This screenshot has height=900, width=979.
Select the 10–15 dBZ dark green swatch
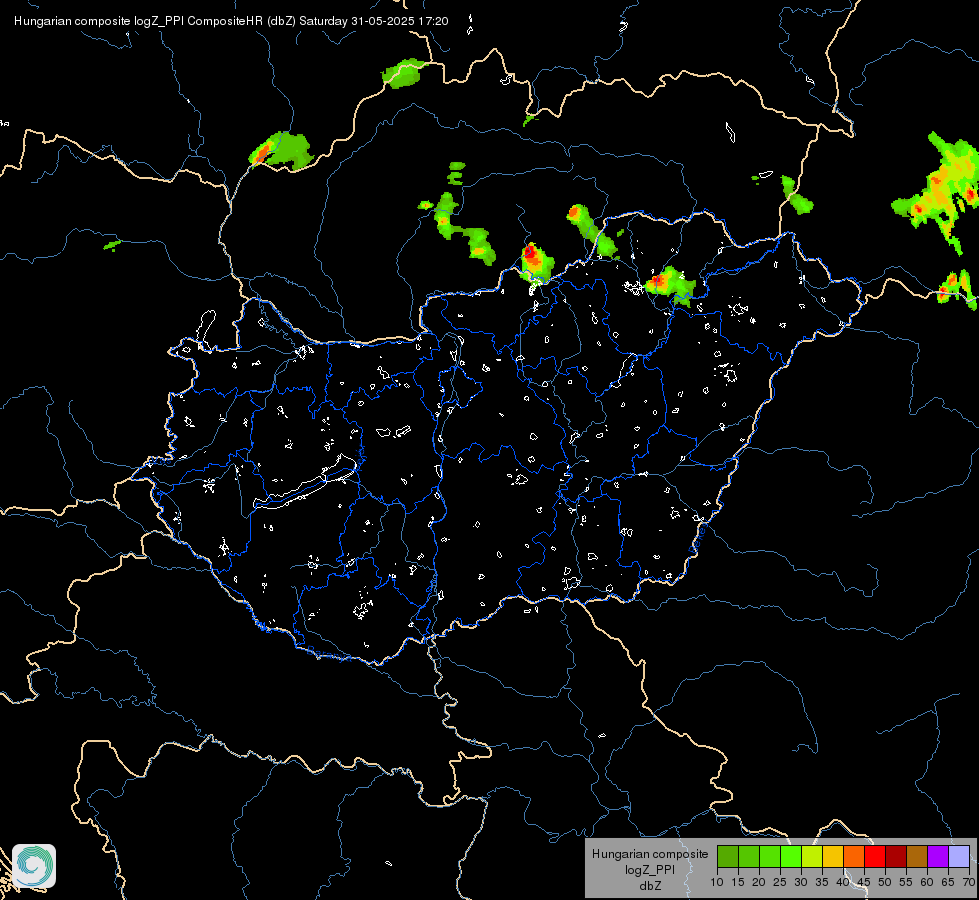tap(728, 856)
